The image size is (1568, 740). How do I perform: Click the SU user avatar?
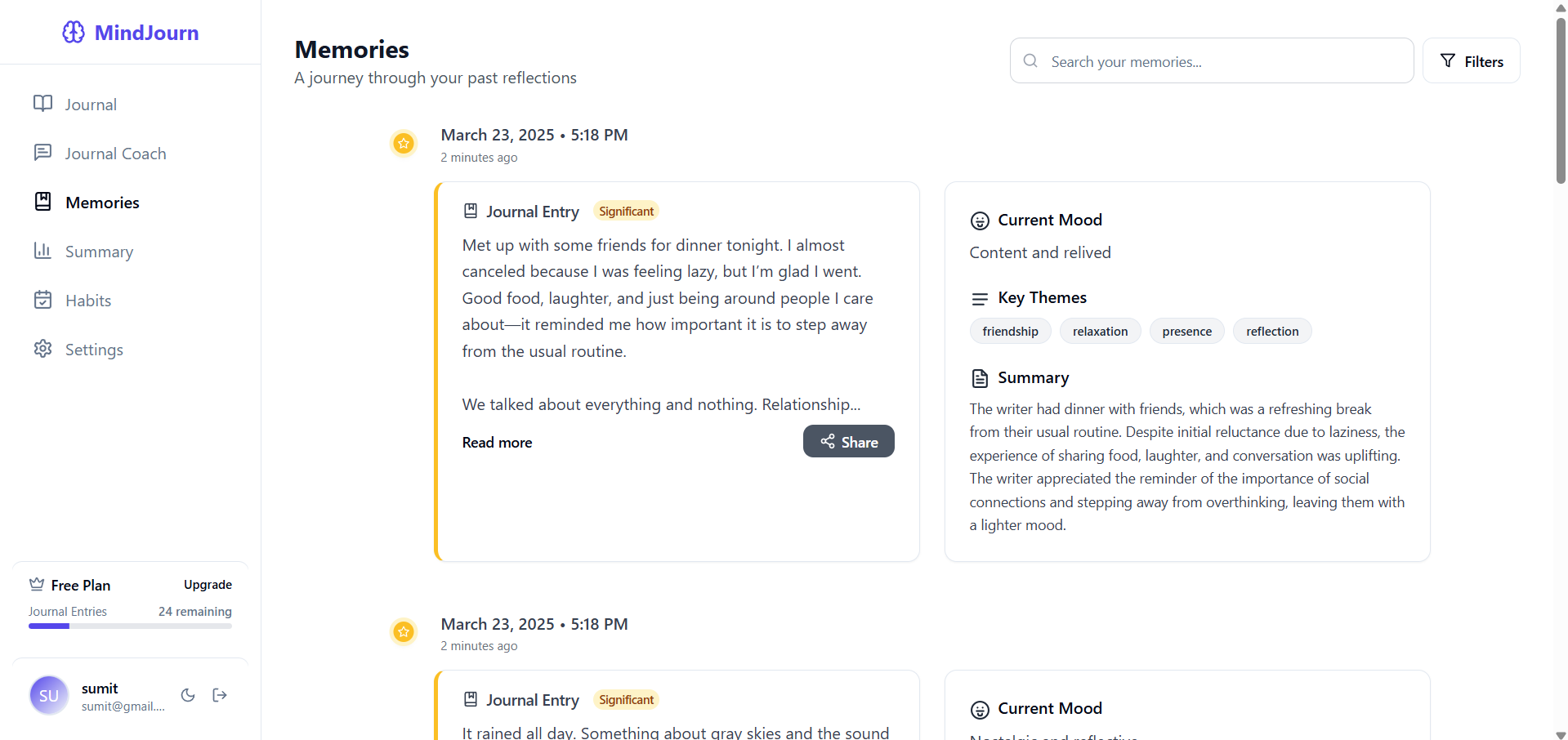(49, 695)
